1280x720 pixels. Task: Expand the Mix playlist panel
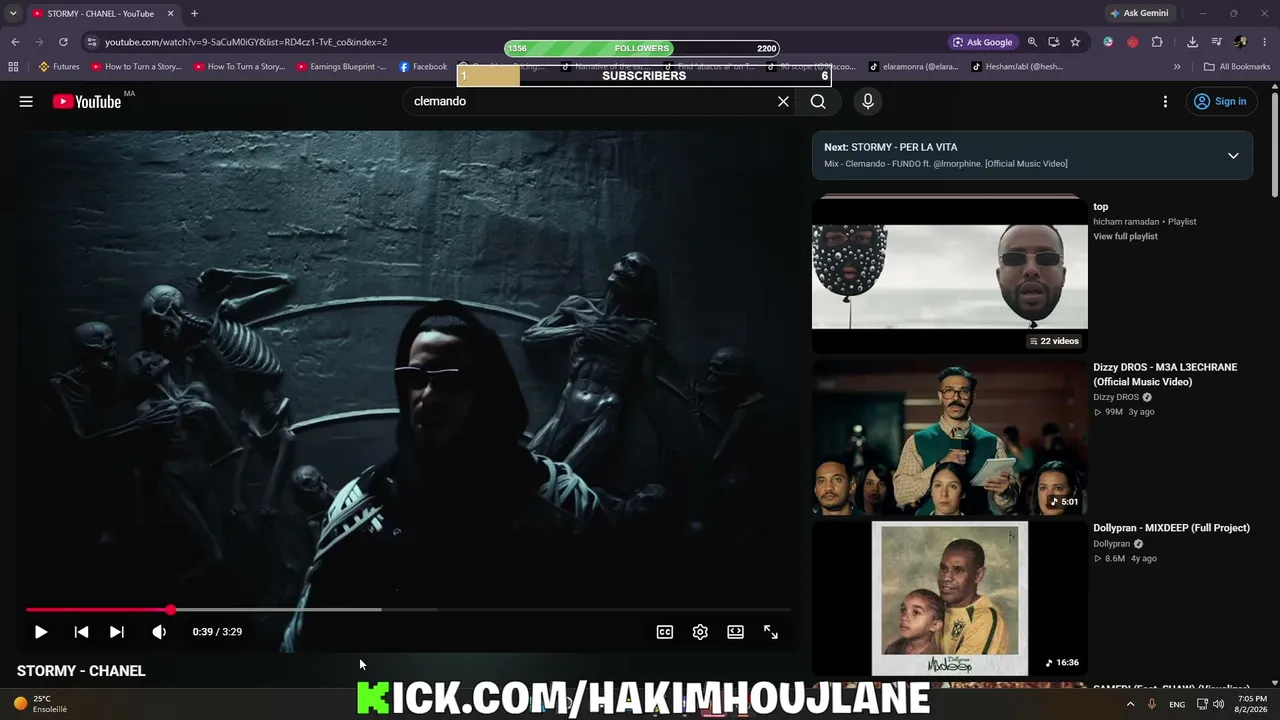point(1233,155)
